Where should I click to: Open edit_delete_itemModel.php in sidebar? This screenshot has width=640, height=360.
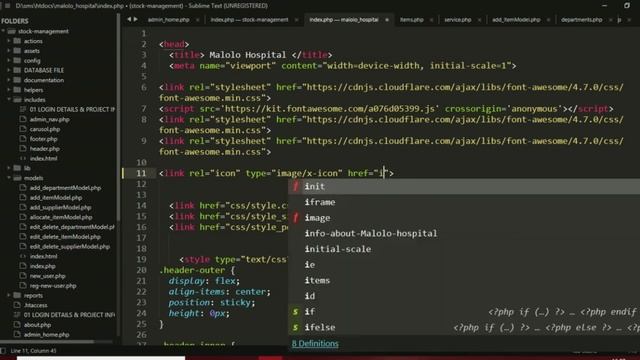coord(65,237)
